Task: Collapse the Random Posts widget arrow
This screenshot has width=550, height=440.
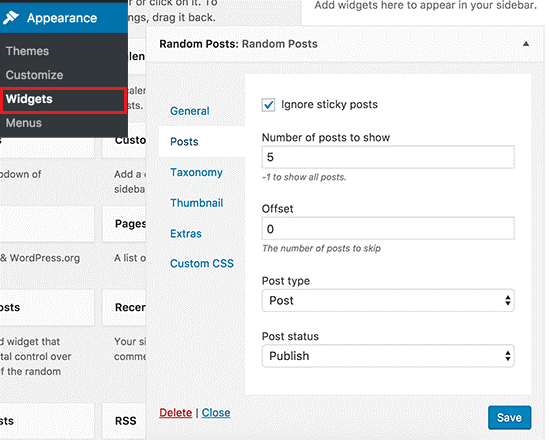Action: click(526, 44)
